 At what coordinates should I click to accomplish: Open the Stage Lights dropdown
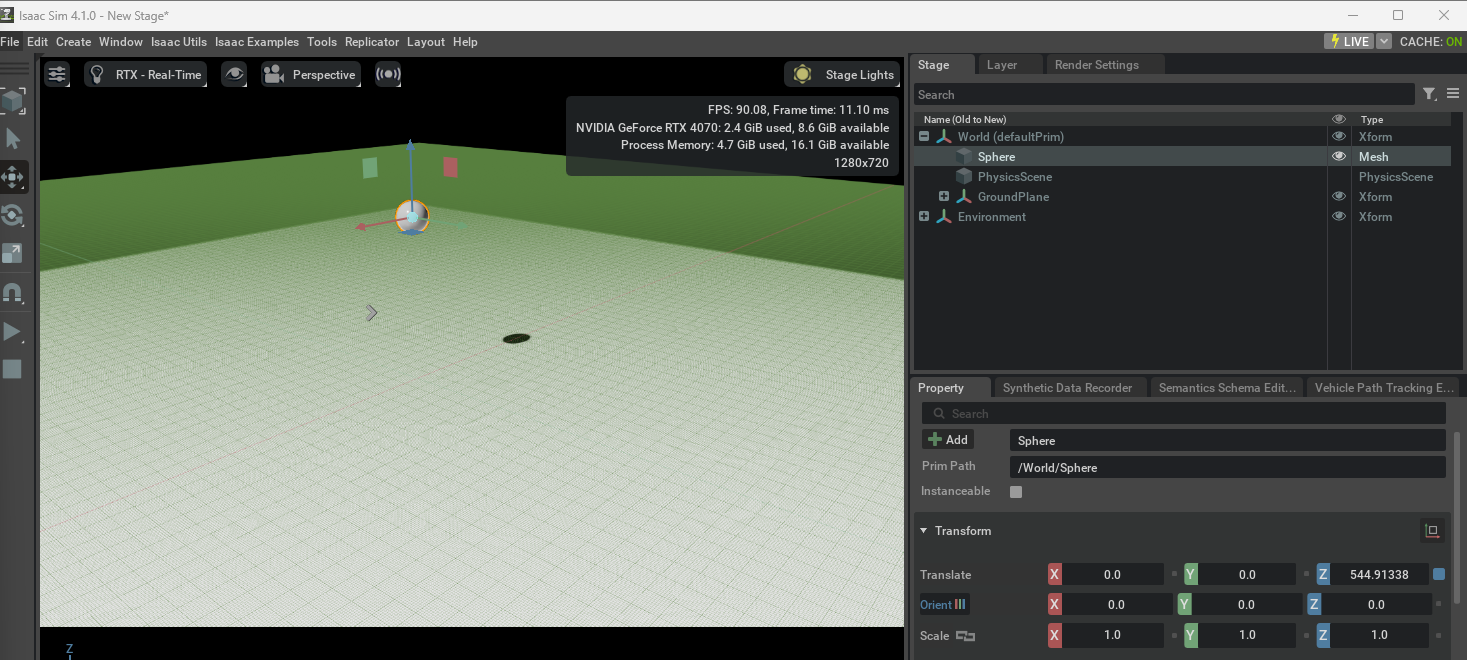click(x=842, y=74)
